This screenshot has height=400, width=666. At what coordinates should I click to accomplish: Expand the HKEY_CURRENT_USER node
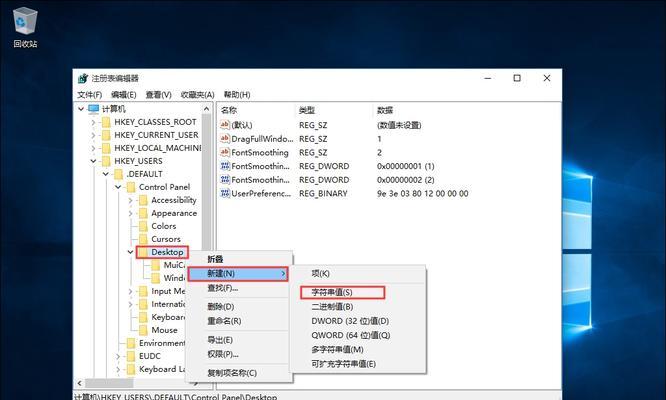click(93, 135)
